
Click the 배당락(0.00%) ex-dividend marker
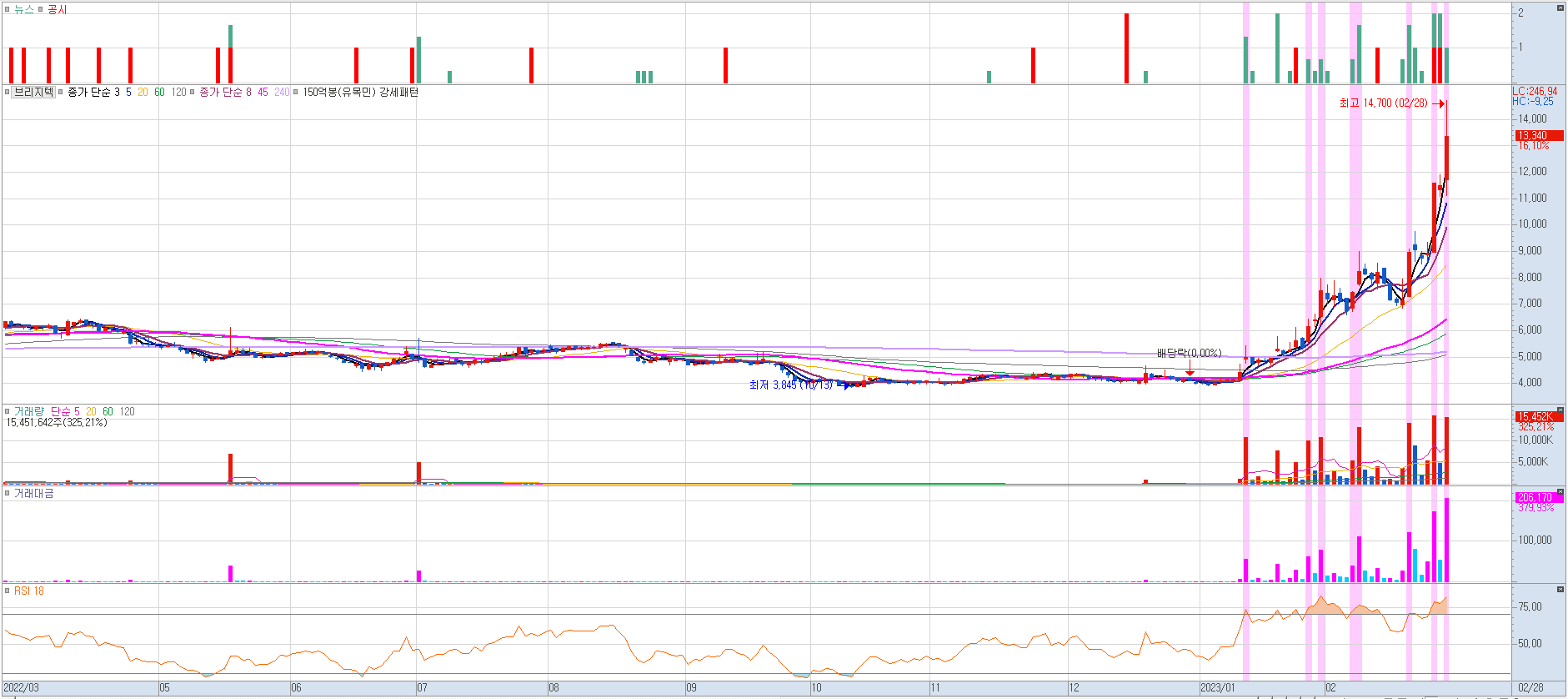1189,354
